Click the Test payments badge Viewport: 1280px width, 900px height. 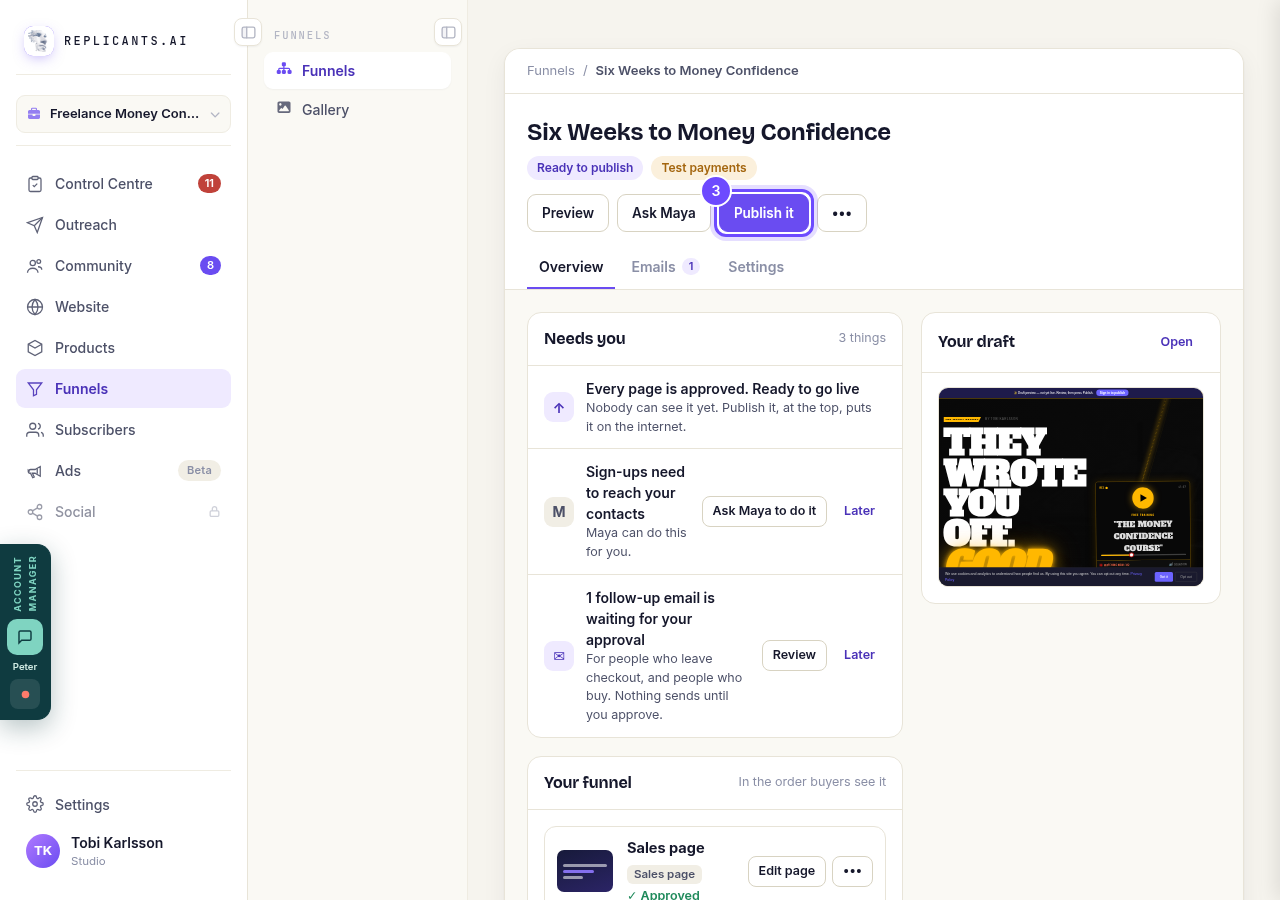(x=704, y=168)
